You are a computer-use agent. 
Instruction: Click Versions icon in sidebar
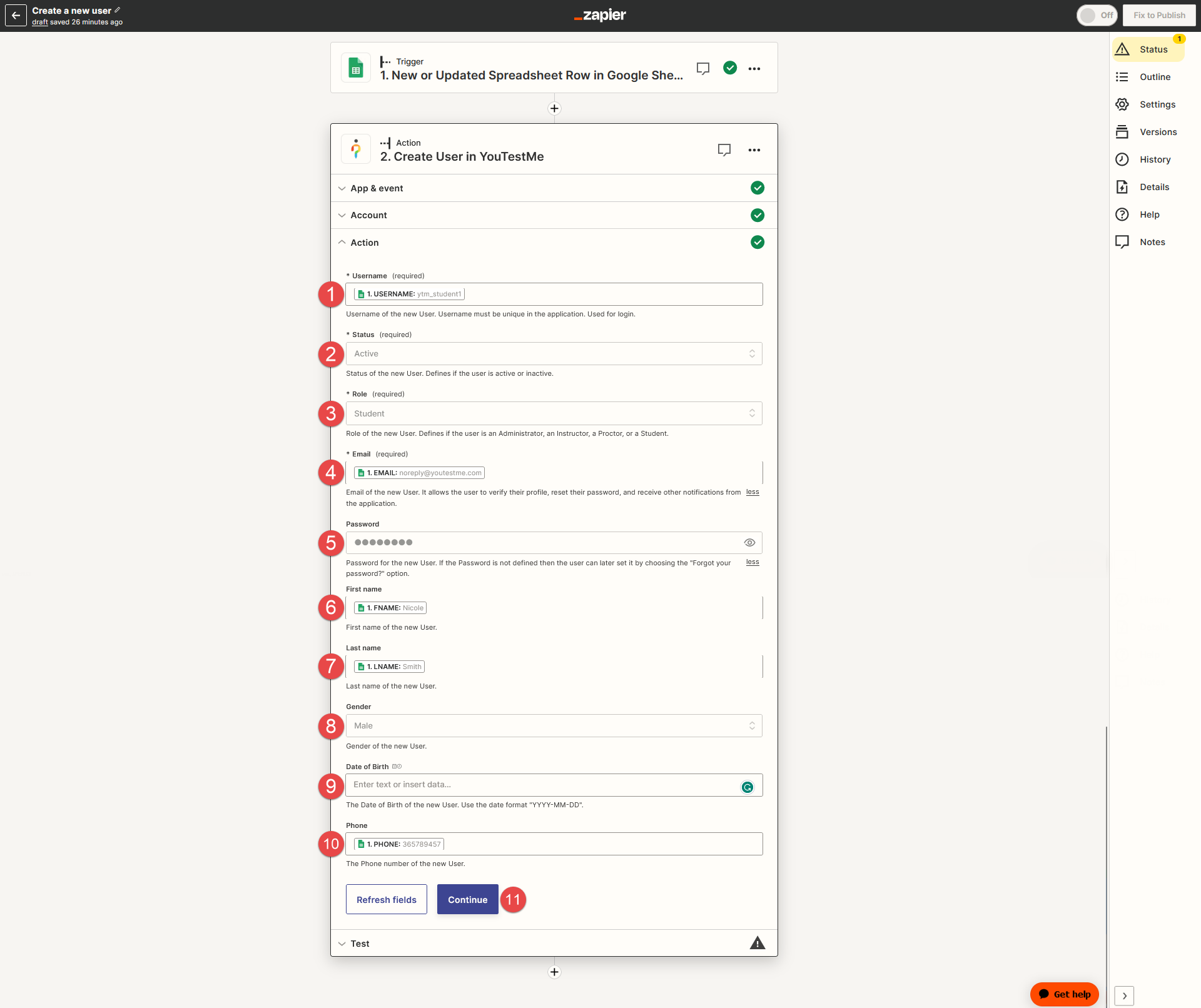click(x=1122, y=132)
